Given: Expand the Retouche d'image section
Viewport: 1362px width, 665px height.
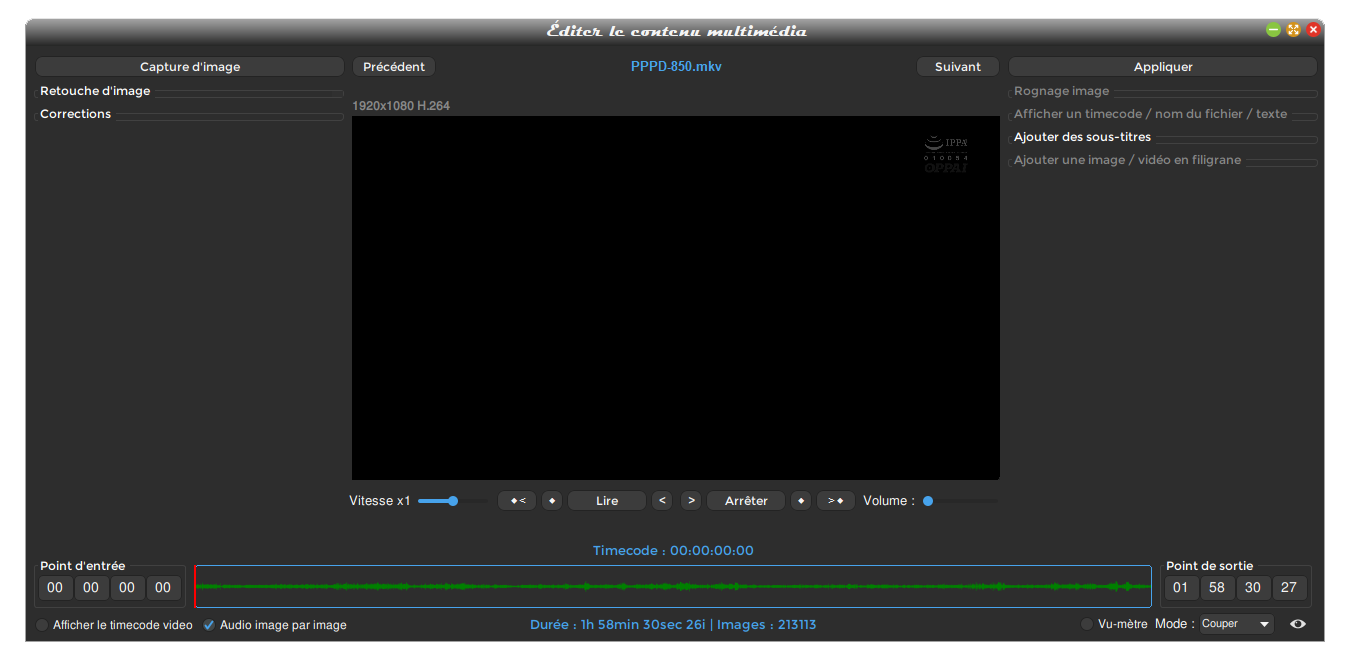Looking at the screenshot, I should click(x=95, y=91).
